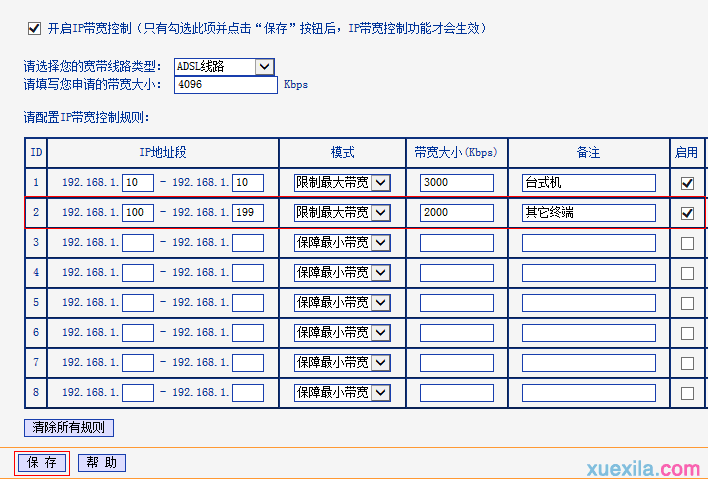The image size is (708, 481).
Task: Click the end IP field showing 199
Action: point(248,212)
